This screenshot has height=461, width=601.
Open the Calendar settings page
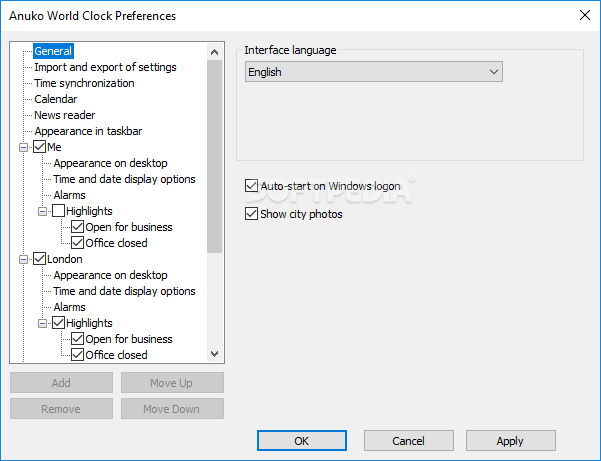(x=56, y=99)
